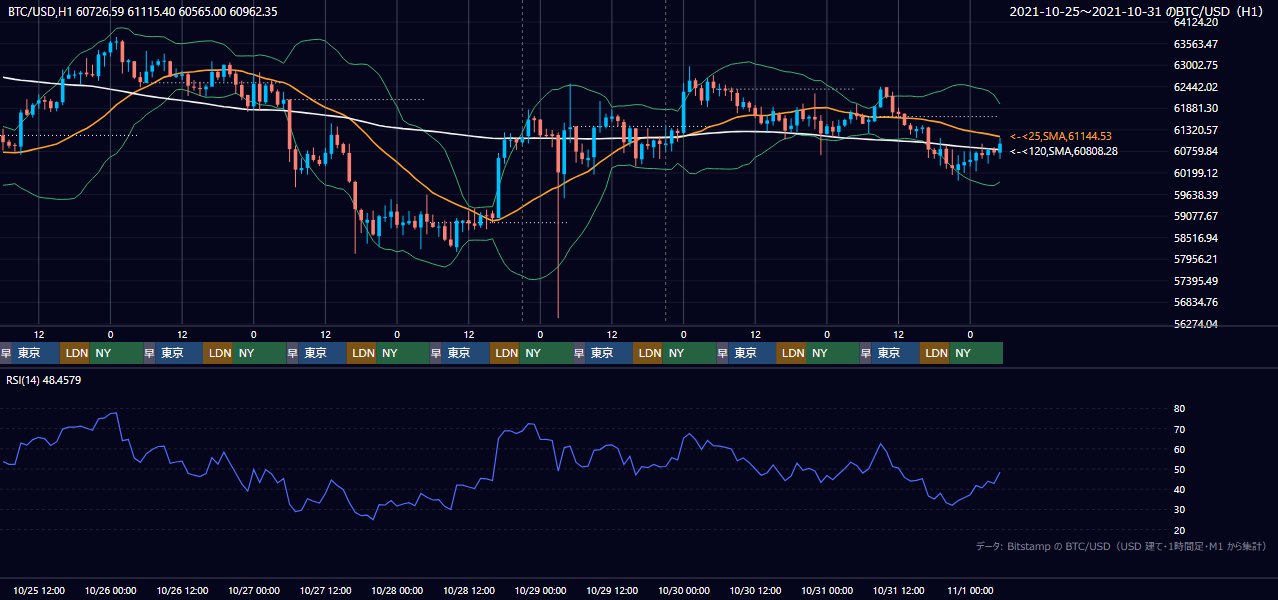Click the 10/31 00:00 date label
The width and height of the screenshot is (1278, 600).
click(827, 590)
